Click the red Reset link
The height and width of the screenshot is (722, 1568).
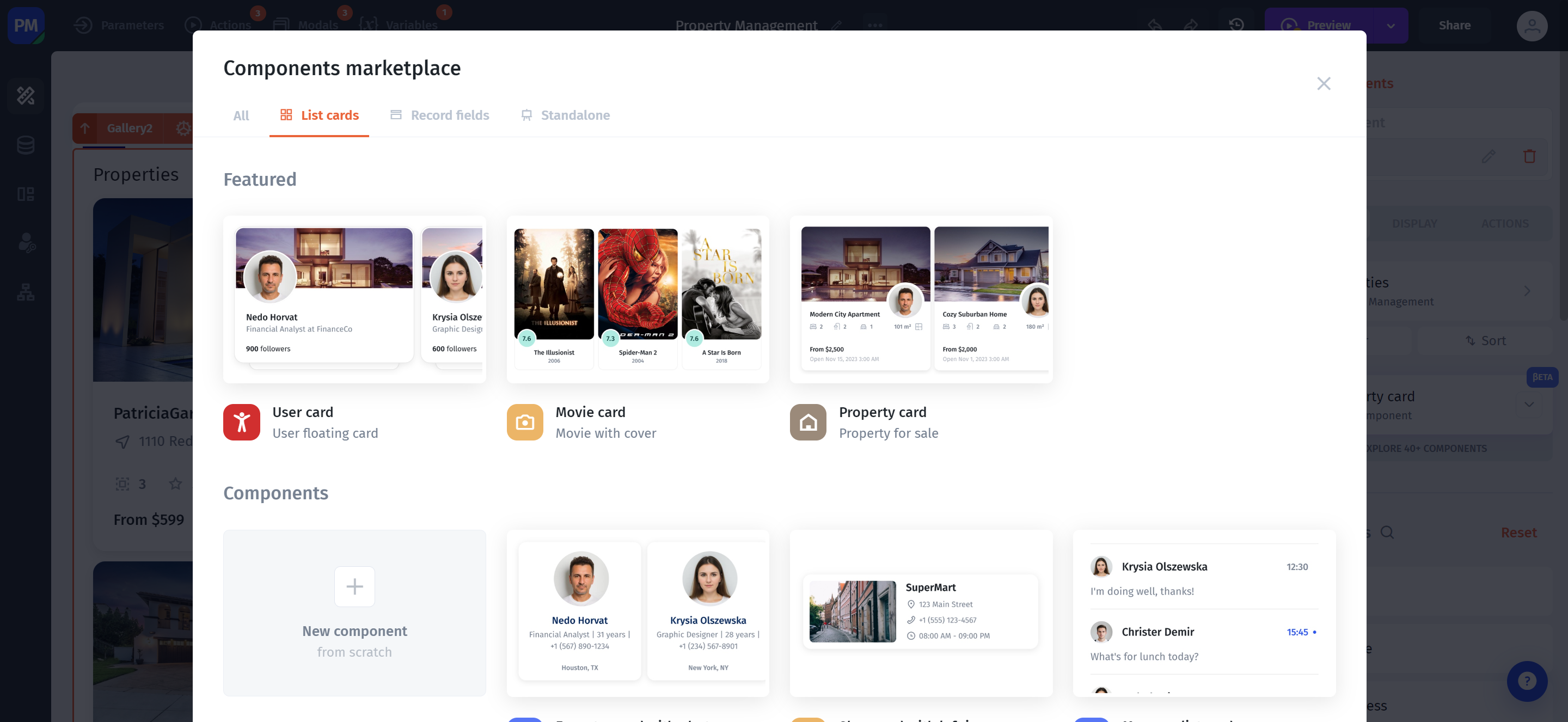pyautogui.click(x=1518, y=533)
